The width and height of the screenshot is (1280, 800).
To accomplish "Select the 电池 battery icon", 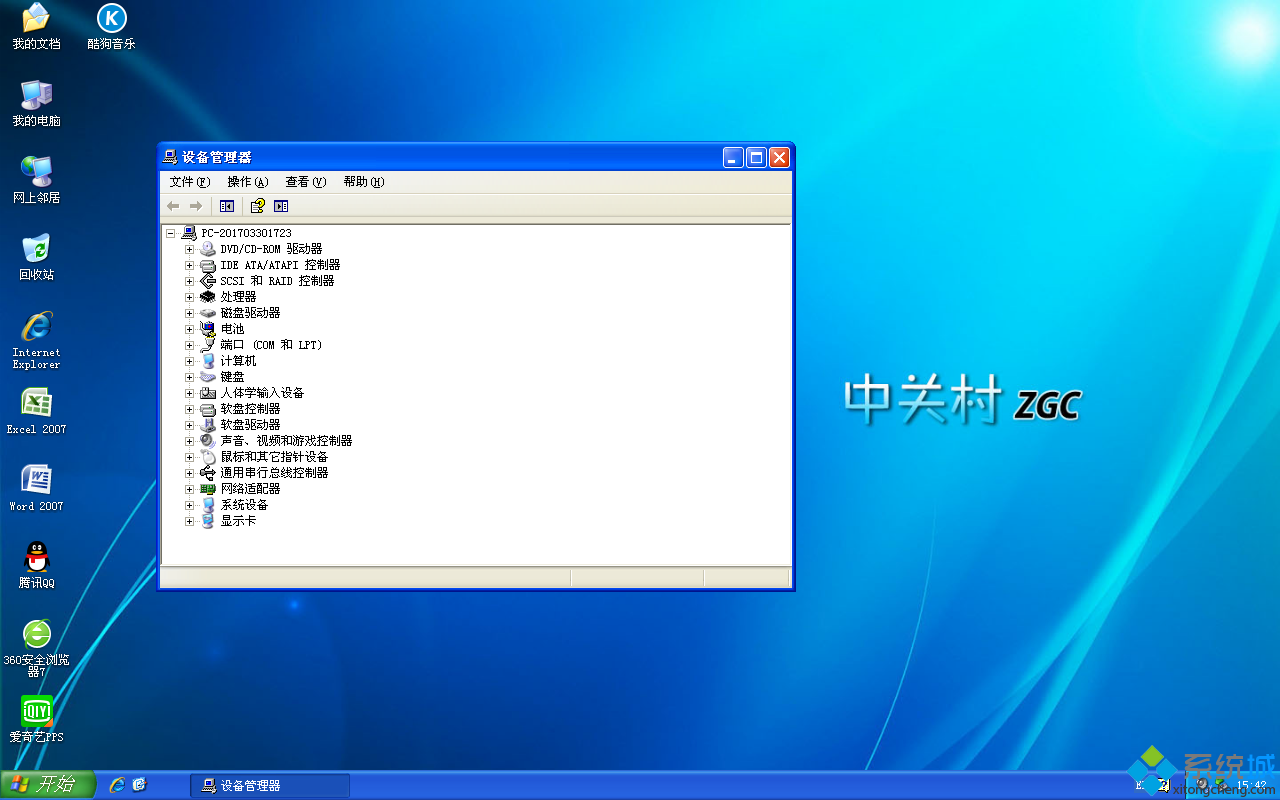I will 208,329.
